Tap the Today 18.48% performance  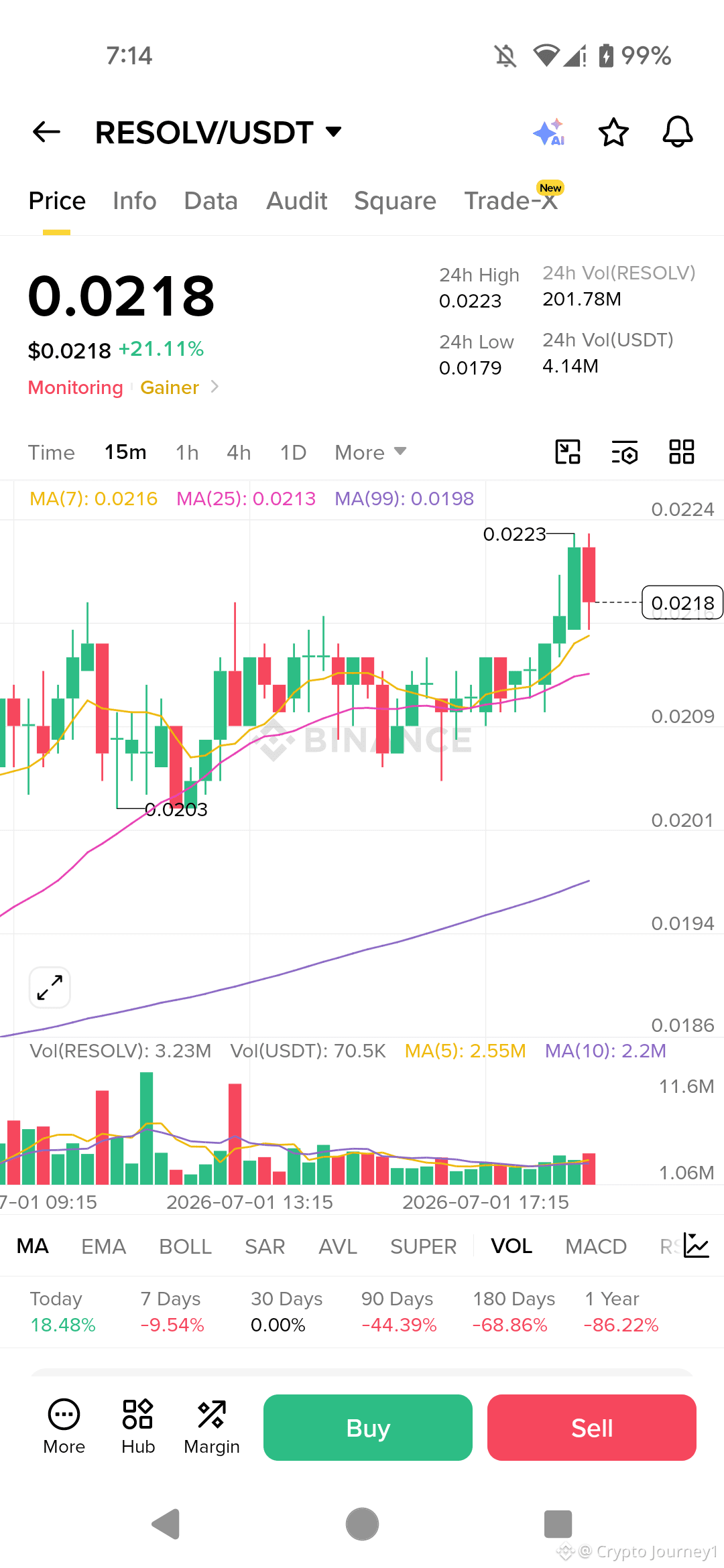63,1311
